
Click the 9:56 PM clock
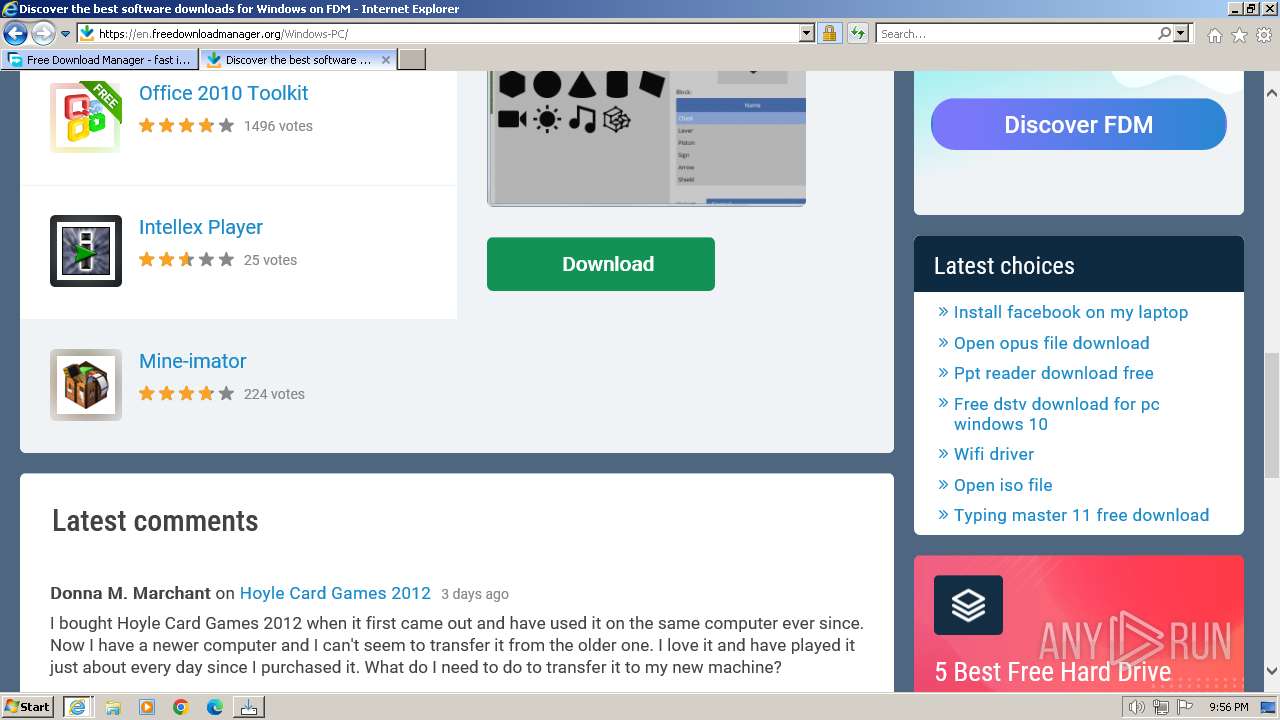[1228, 707]
